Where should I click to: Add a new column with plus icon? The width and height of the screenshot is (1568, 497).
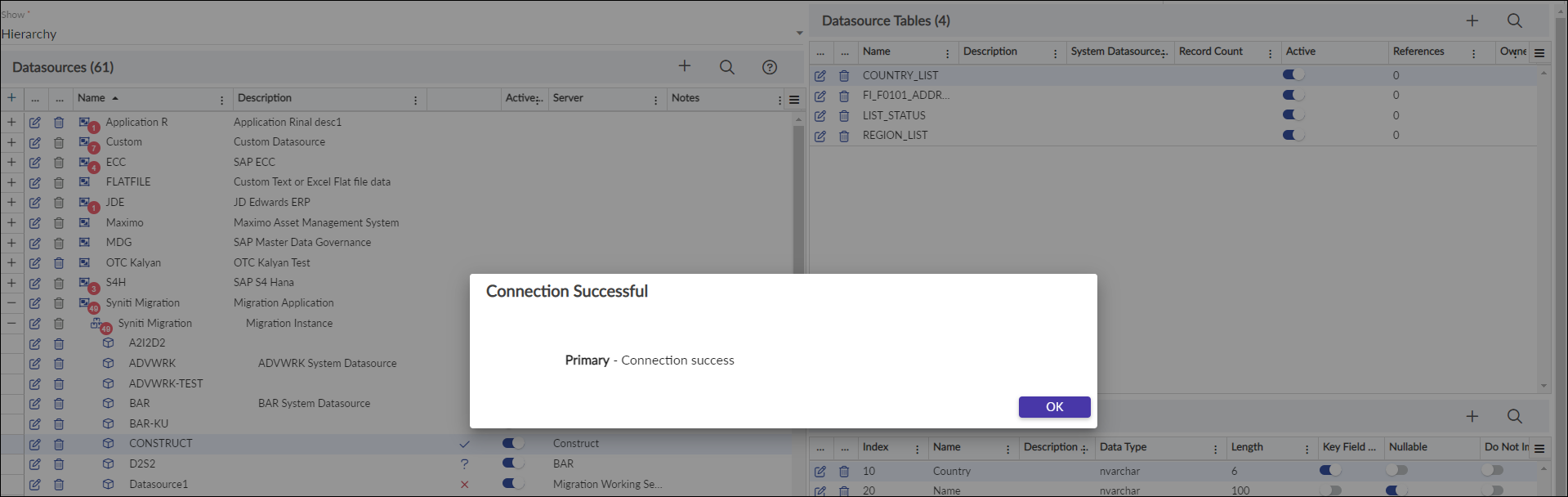(1472, 416)
